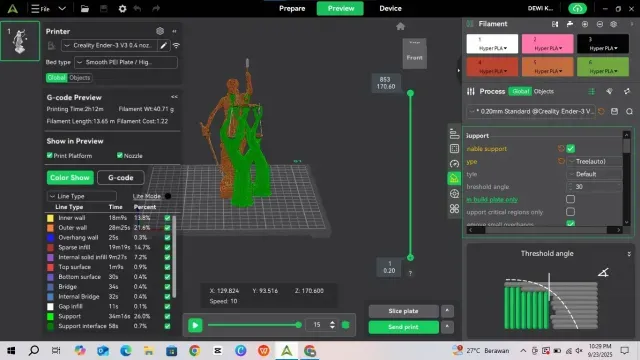Click the home view icon above the viewport
The image size is (640, 360).
[x=400, y=27]
